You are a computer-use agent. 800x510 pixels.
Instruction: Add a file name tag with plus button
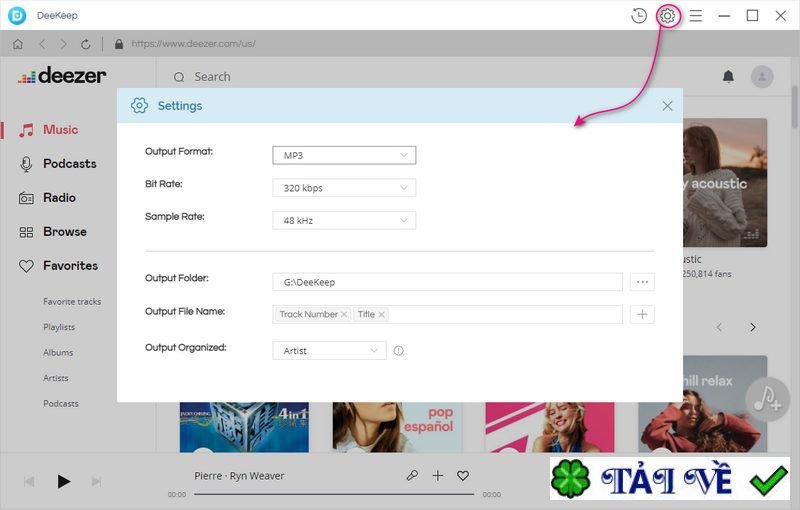coord(642,315)
